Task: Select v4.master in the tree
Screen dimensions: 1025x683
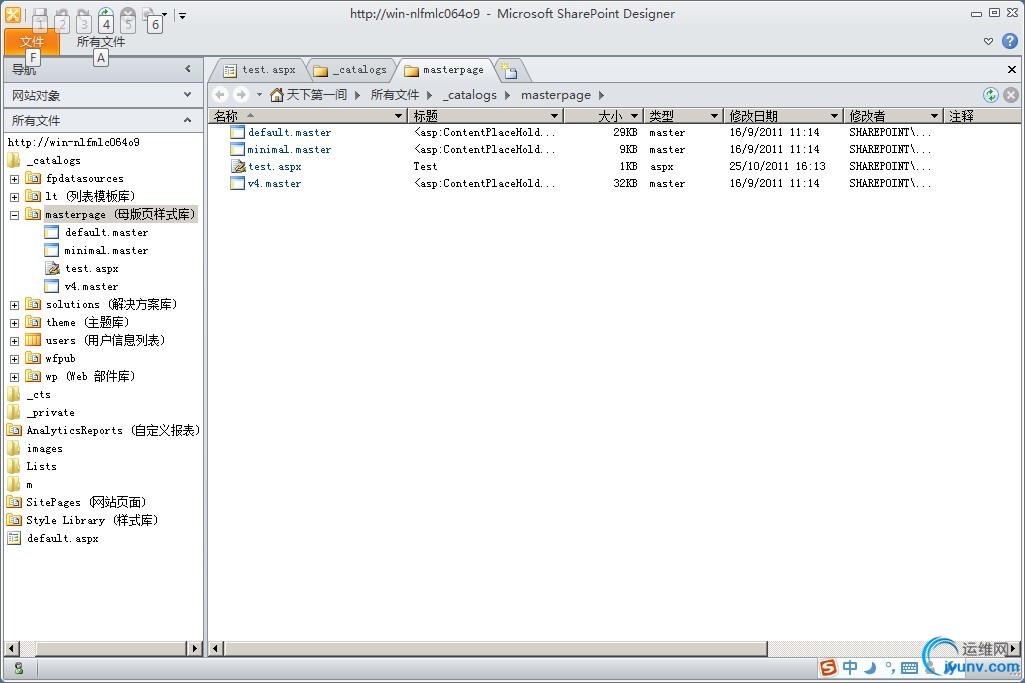Action: [x=92, y=286]
